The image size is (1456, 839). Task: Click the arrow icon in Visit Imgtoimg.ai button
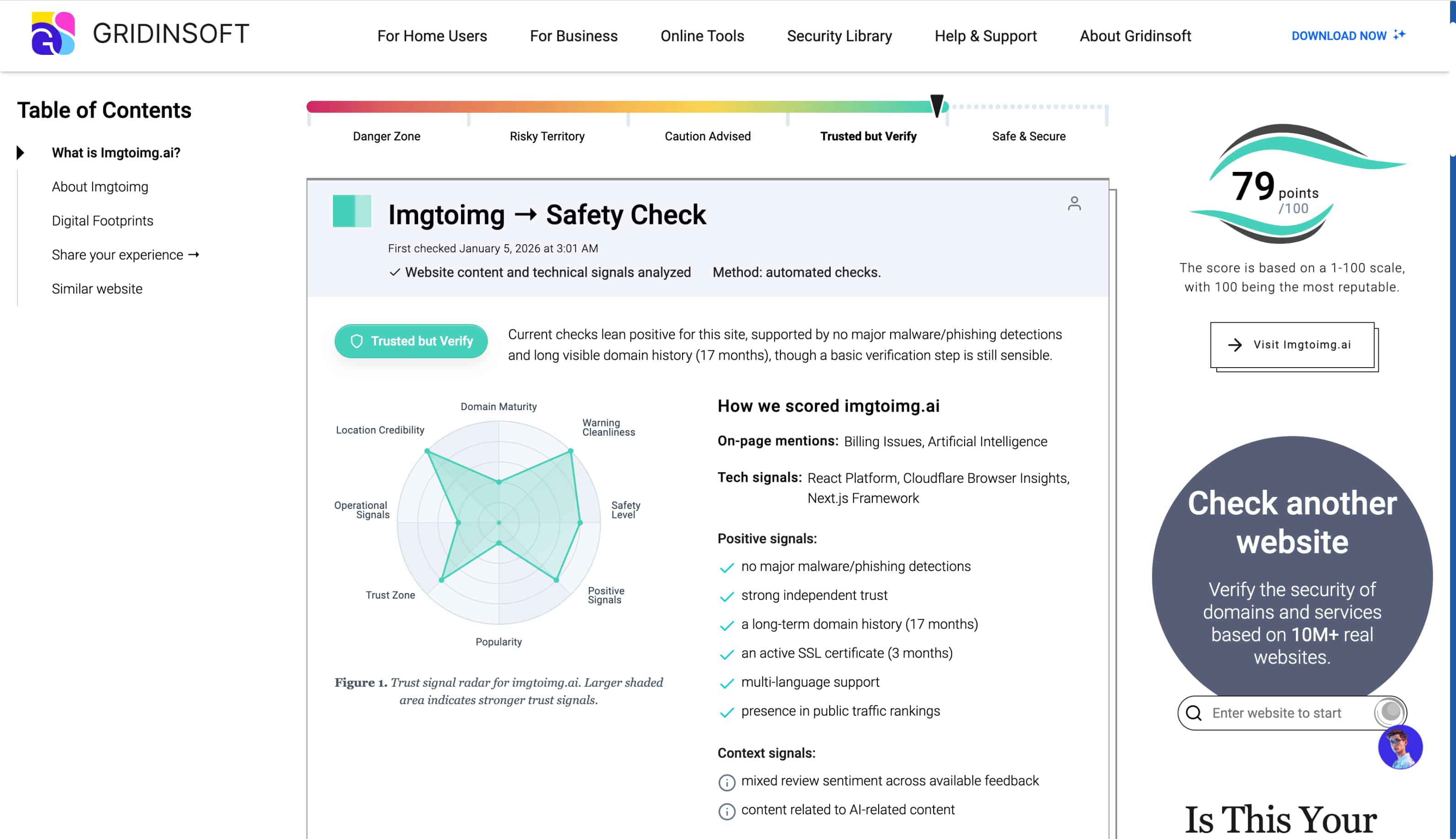tap(1235, 345)
